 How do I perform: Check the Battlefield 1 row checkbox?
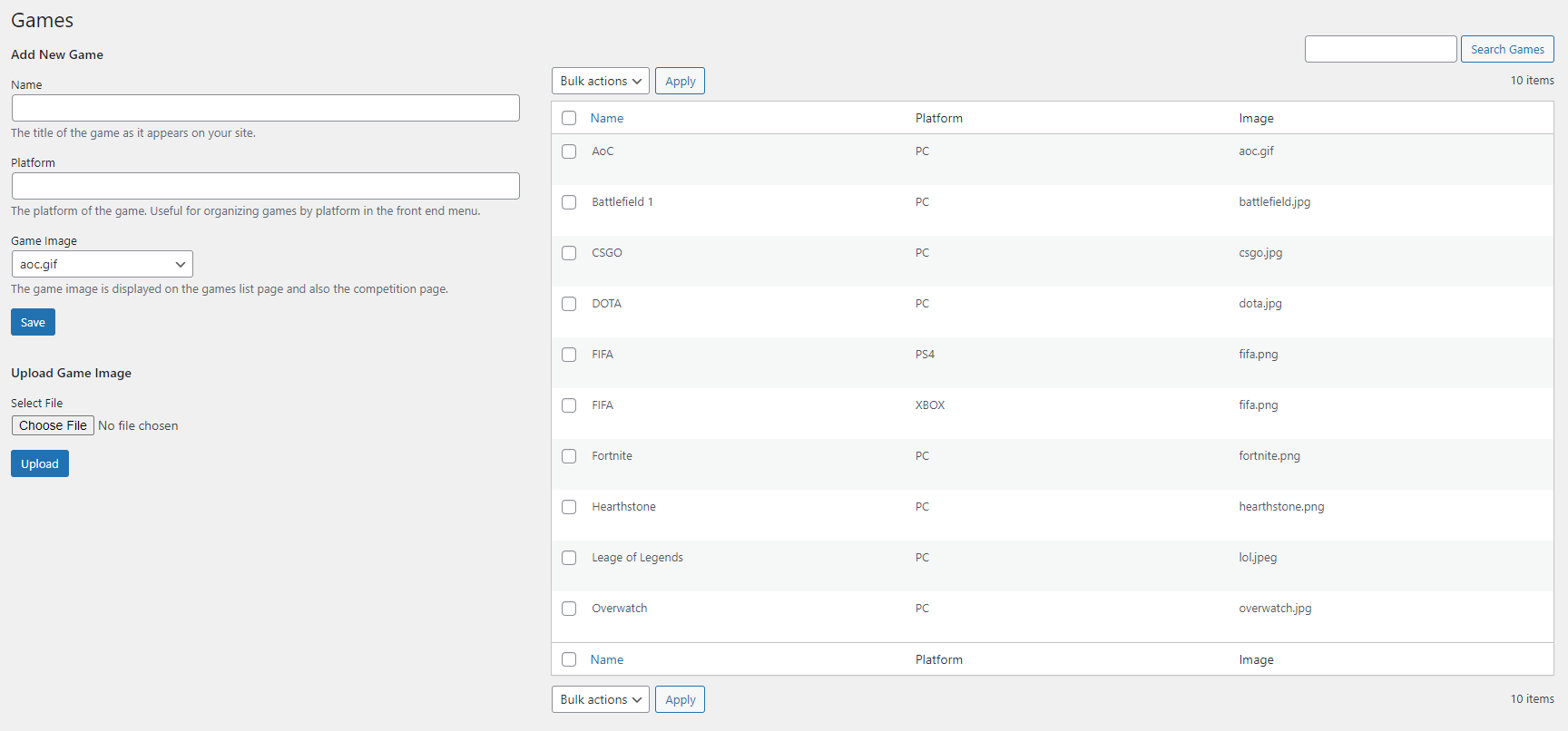click(x=569, y=202)
